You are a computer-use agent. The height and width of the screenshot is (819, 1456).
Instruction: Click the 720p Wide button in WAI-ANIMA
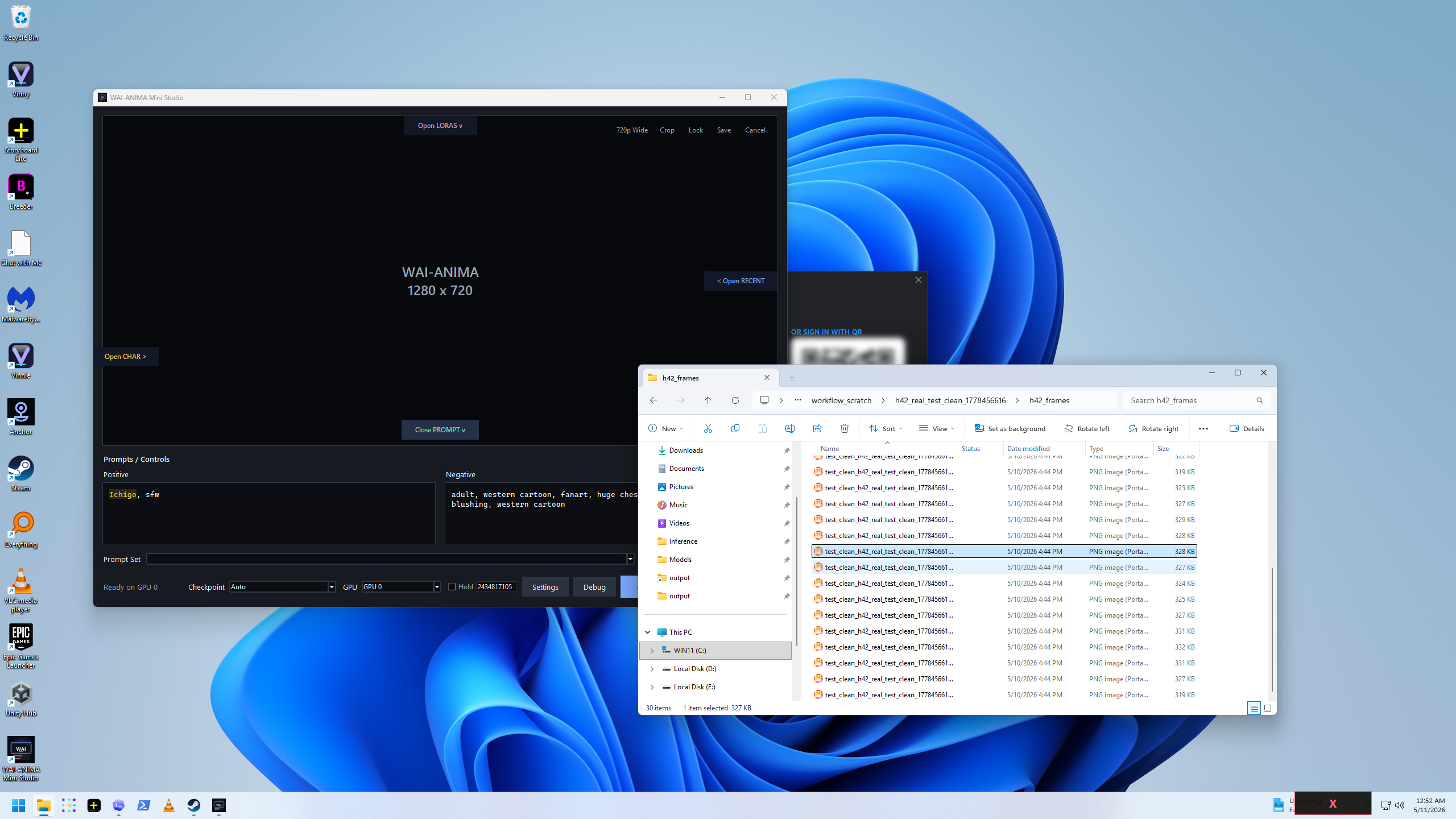pyautogui.click(x=632, y=130)
